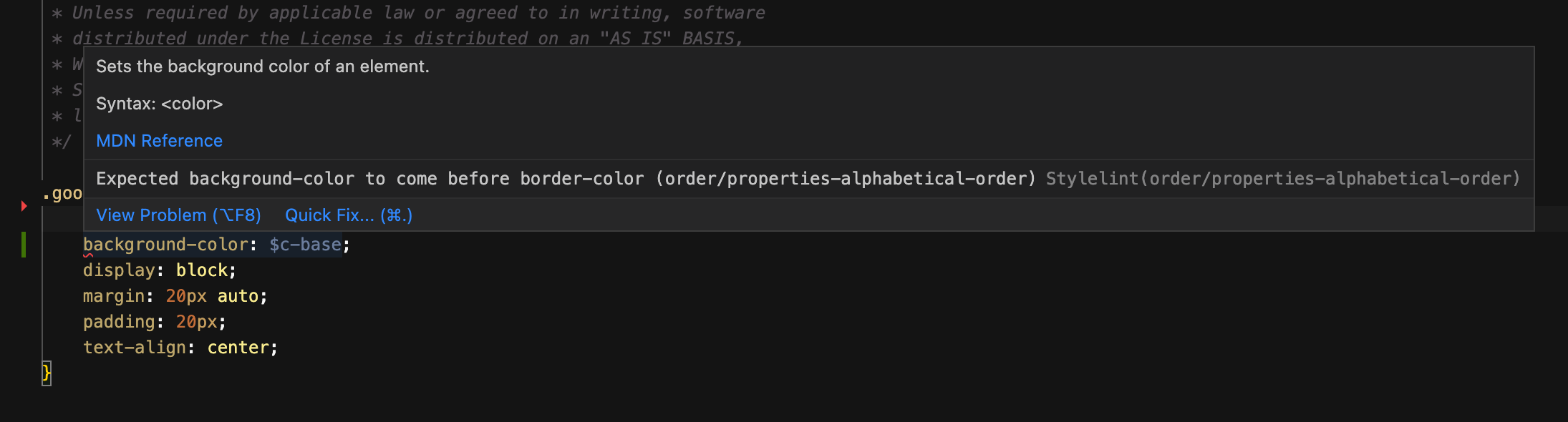Click the auto value on the margin line
Screen dimensions: 1568x422
tap(239, 295)
